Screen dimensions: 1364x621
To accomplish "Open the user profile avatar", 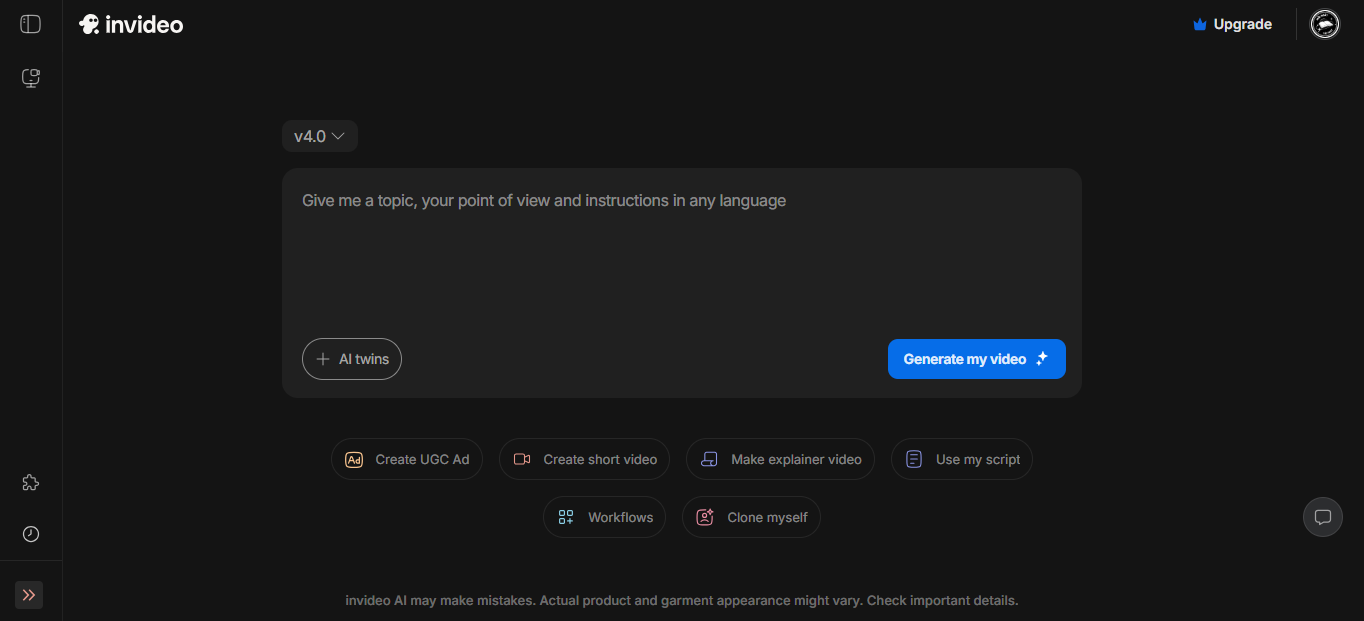I will coord(1325,24).
